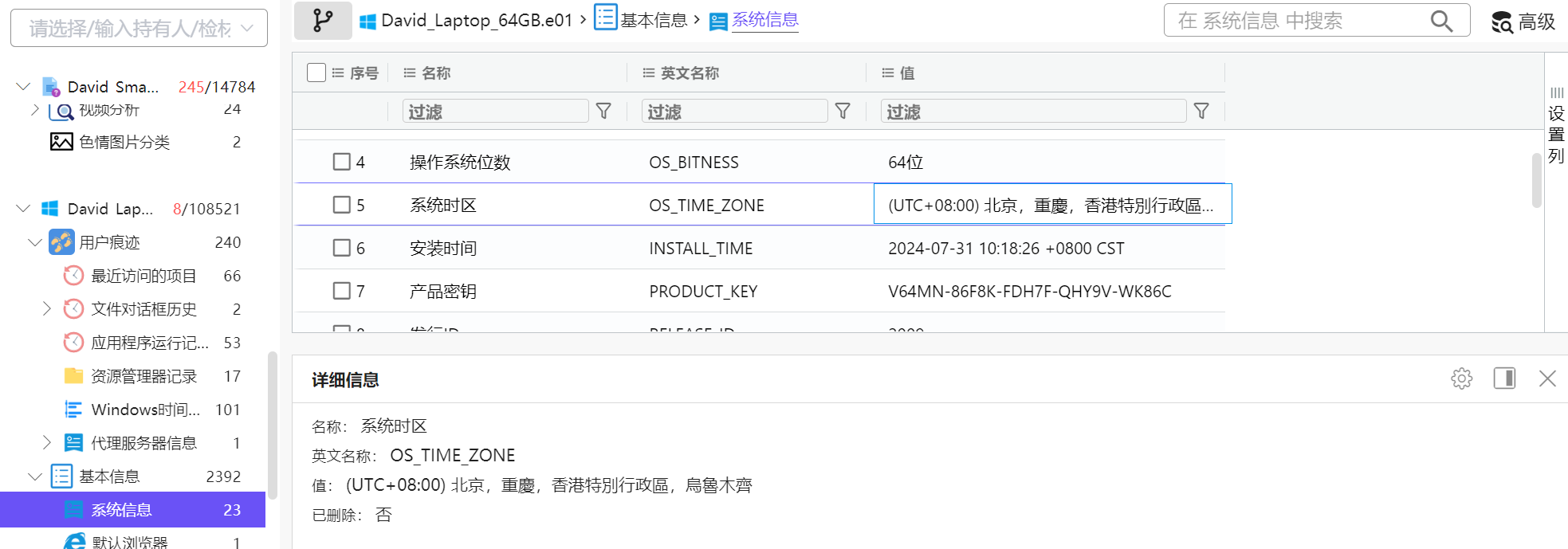Click the 名称 filter input field

tap(496, 112)
